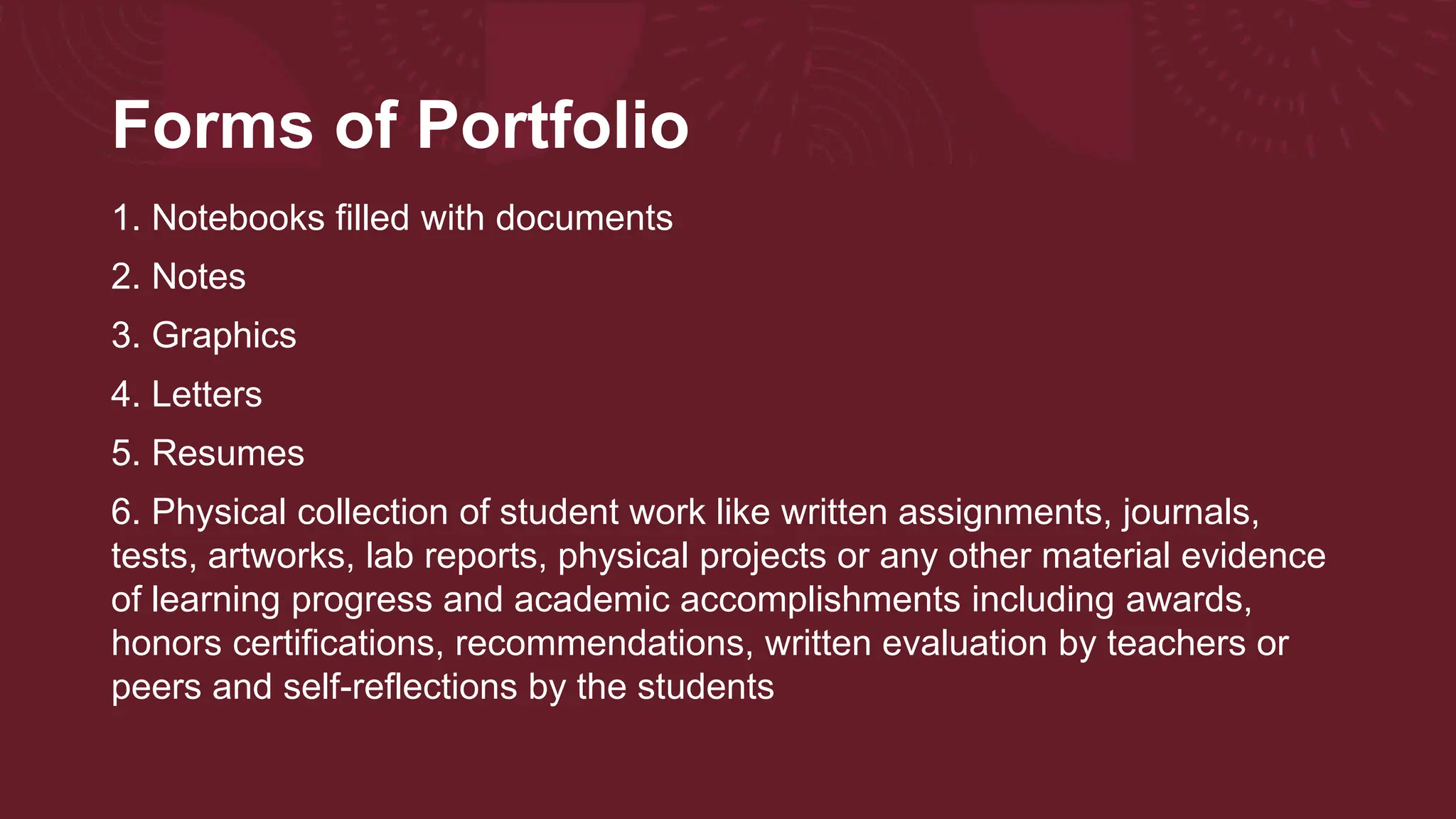The image size is (1456, 819).
Task: Click the "Letters" list item
Action: coord(206,395)
